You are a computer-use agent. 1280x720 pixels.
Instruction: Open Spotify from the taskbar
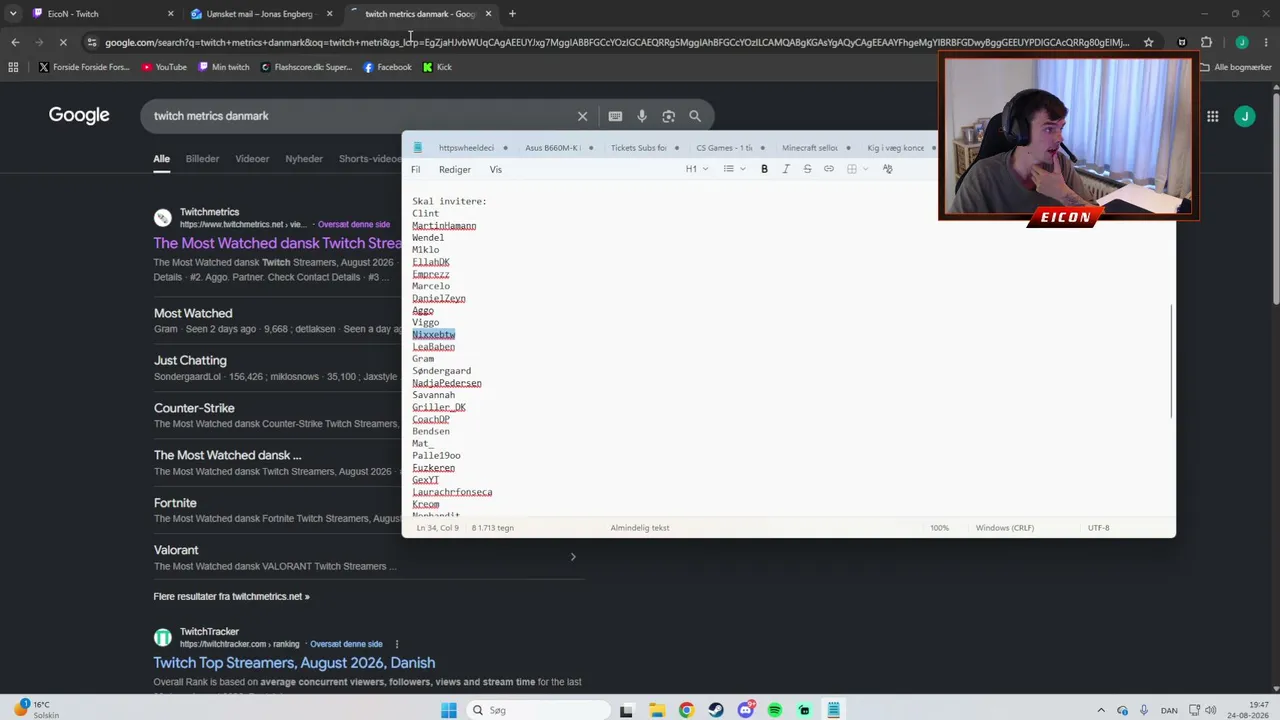[775, 710]
